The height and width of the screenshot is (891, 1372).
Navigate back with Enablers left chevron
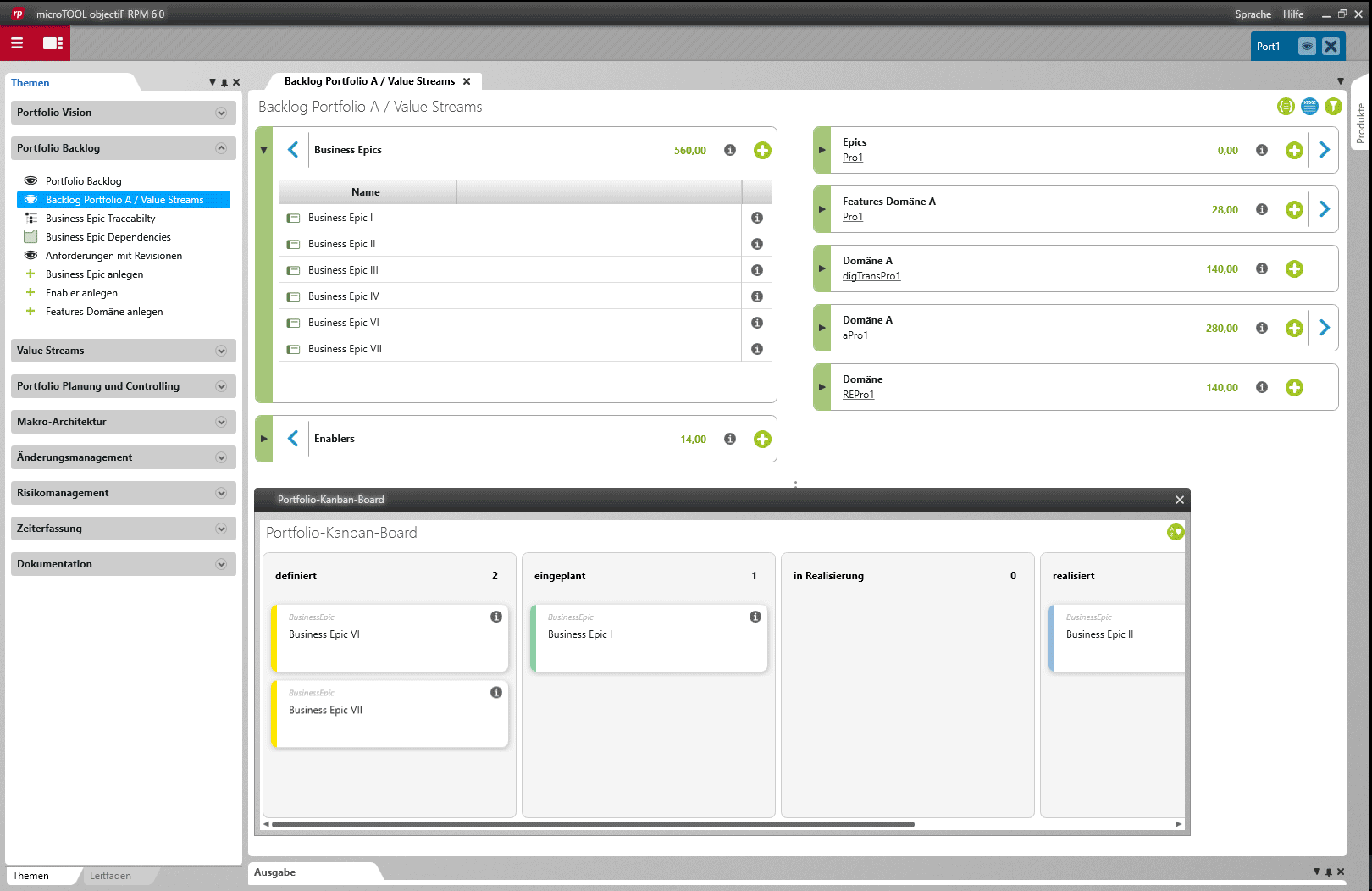tap(293, 438)
